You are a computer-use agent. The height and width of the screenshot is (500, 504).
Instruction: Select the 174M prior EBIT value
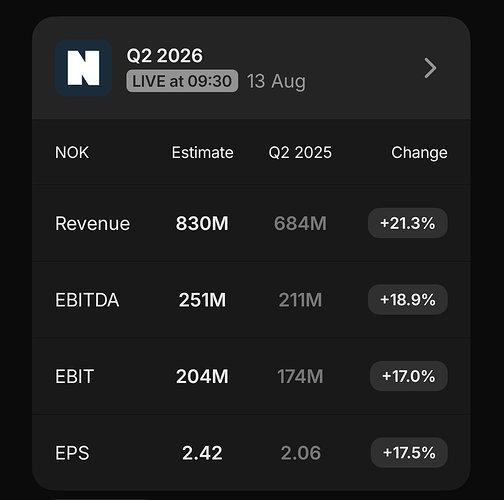click(300, 376)
